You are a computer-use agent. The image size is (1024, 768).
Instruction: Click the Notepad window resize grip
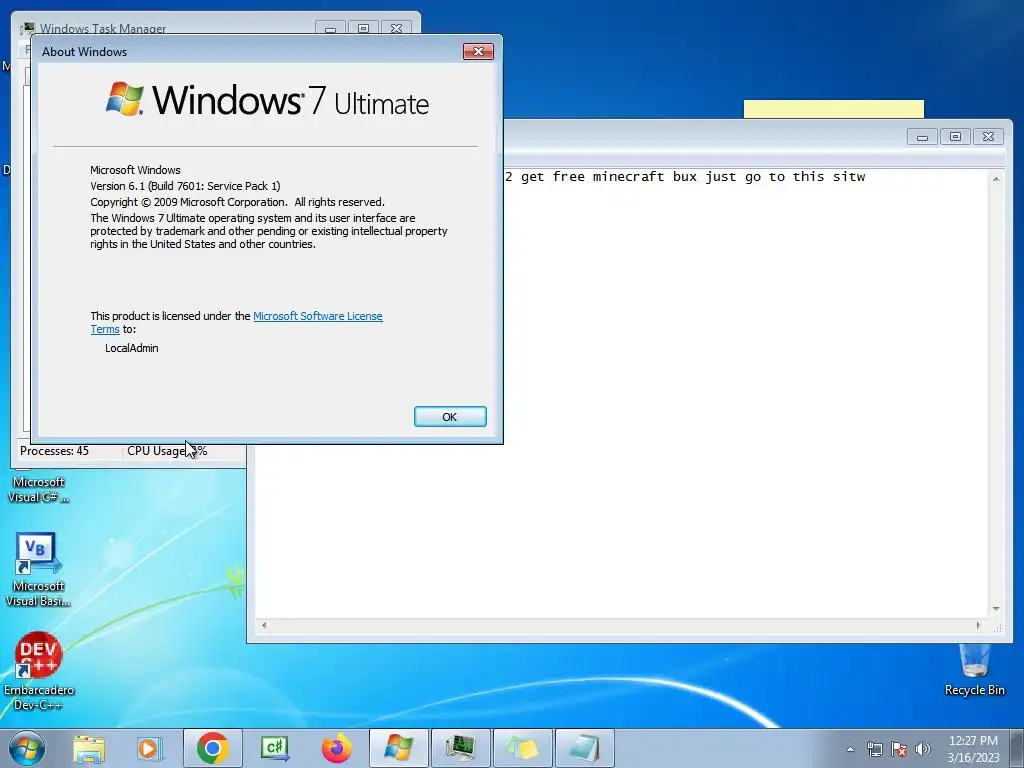(997, 628)
